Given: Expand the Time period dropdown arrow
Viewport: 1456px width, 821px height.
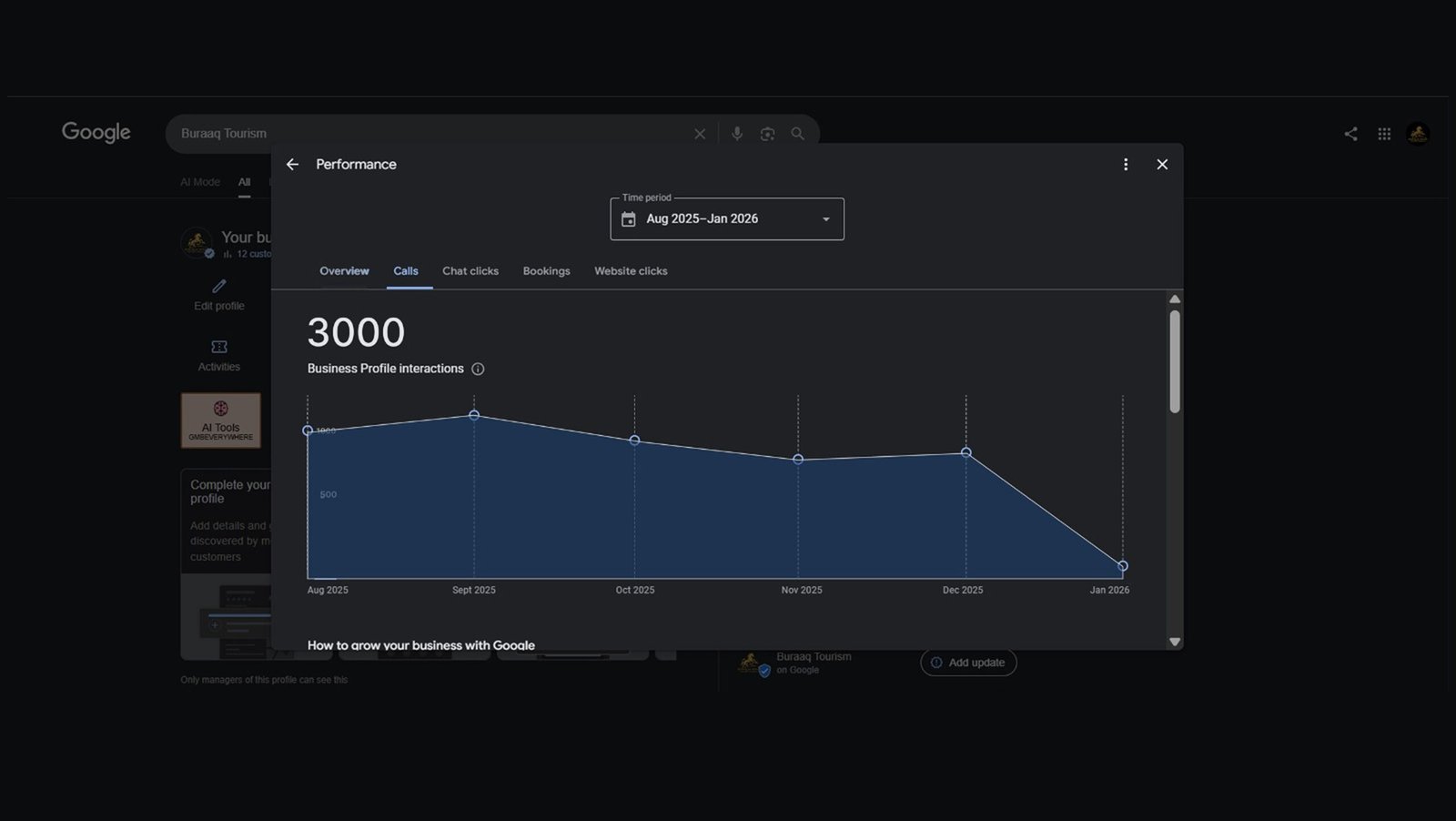Looking at the screenshot, I should 826,219.
